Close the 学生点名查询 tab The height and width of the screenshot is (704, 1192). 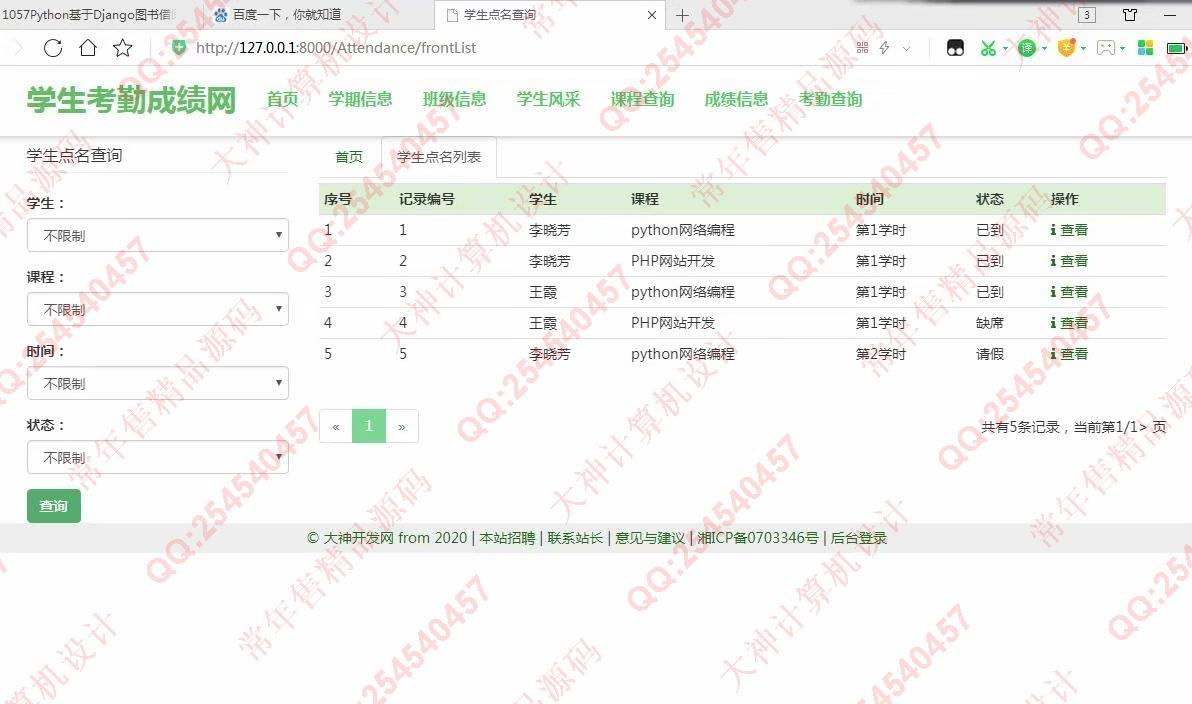(651, 15)
